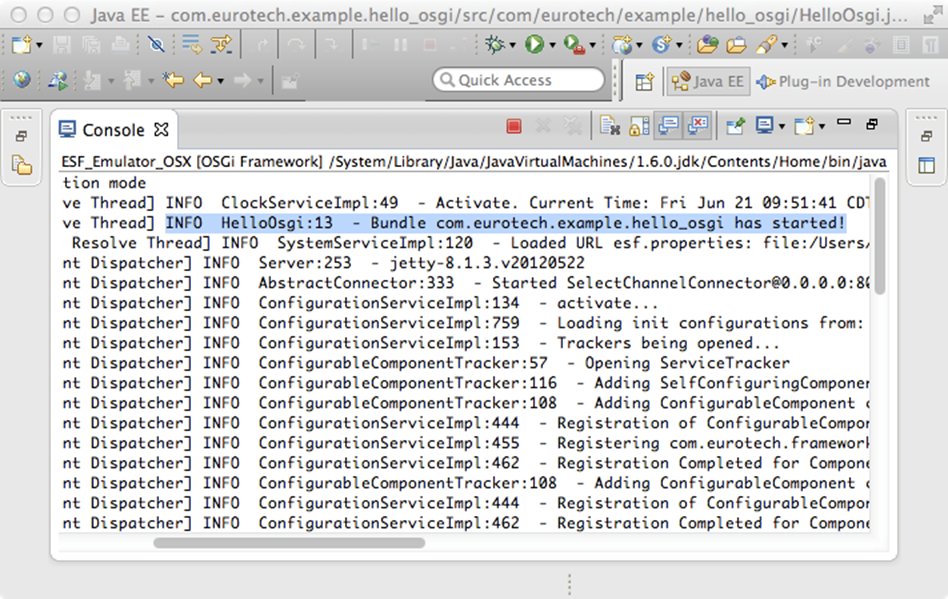This screenshot has width=948, height=599.
Task: Click the Run External Tools icon
Action: pos(574,44)
